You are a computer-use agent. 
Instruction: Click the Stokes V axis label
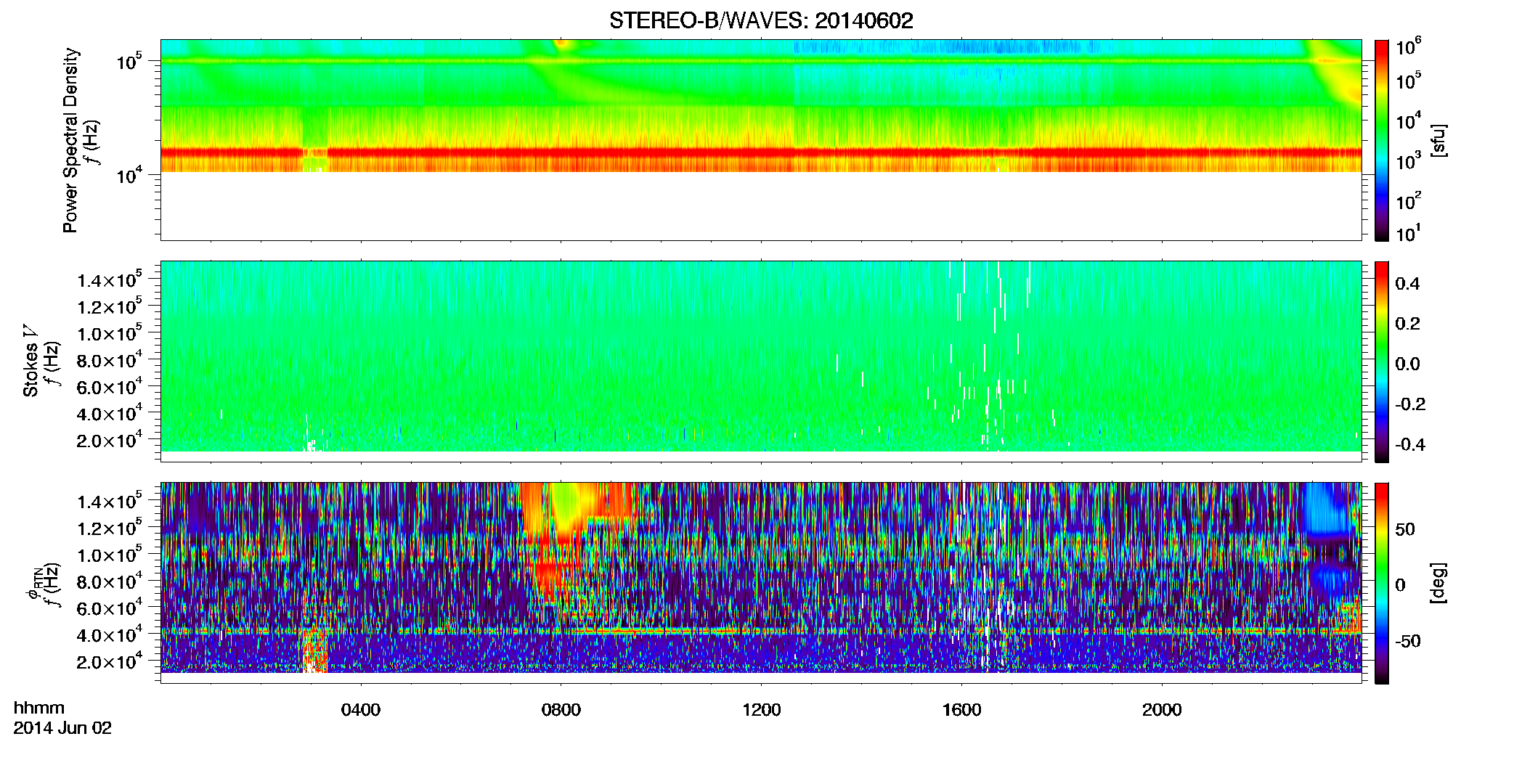(x=30, y=361)
